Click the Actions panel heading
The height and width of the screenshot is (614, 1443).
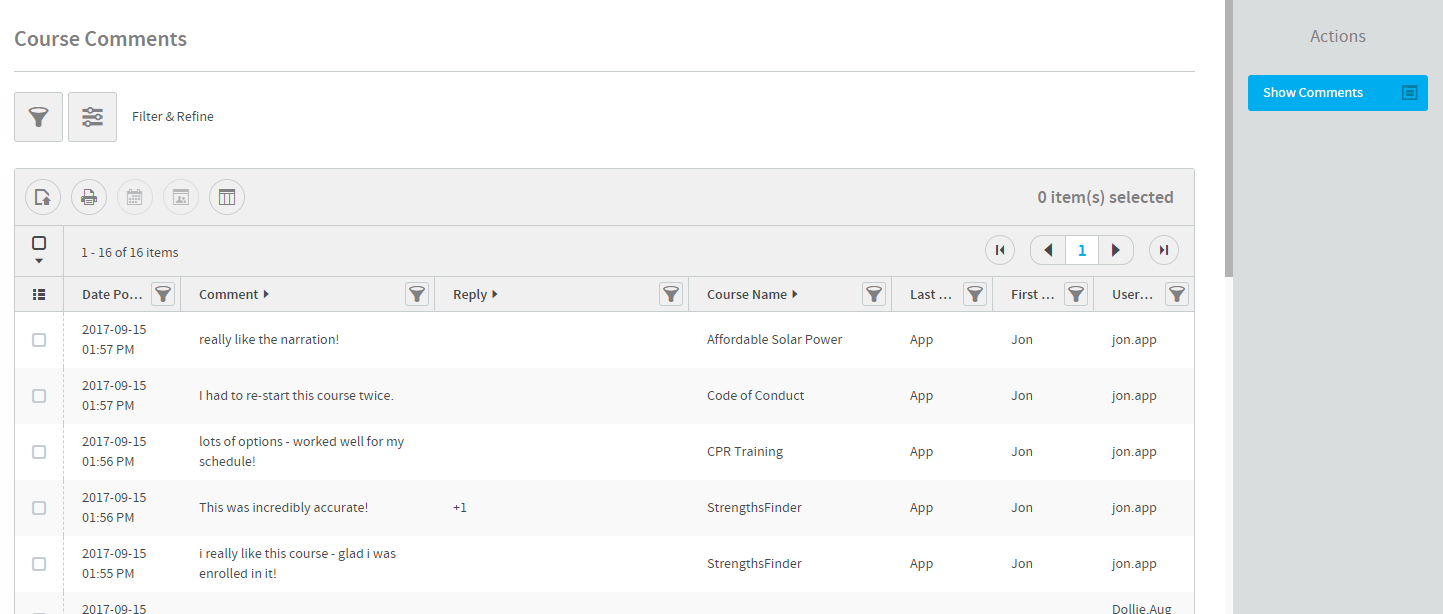point(1338,36)
